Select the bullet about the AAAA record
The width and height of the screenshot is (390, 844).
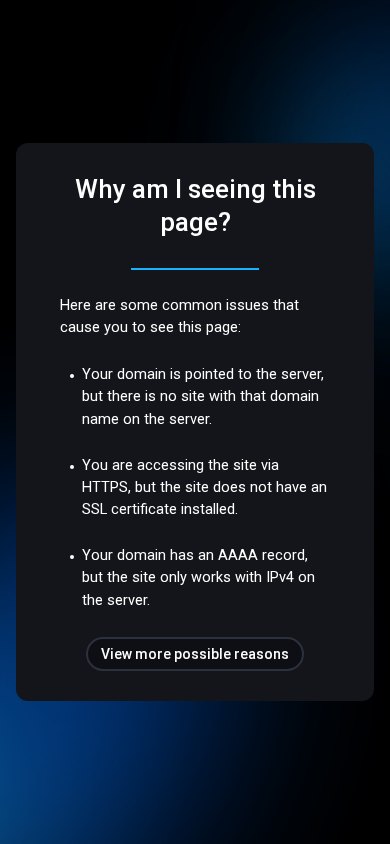coord(198,577)
